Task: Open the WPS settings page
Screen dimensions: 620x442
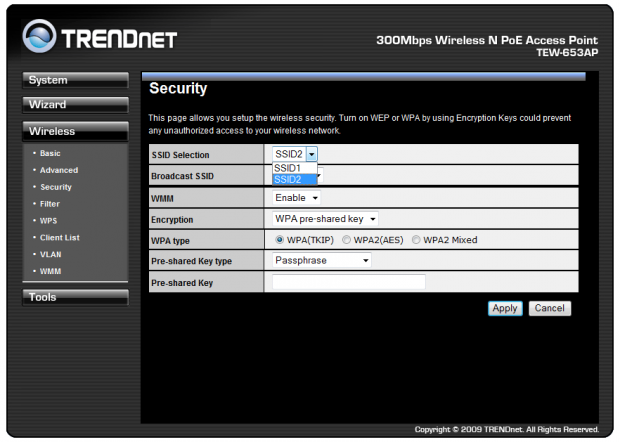Action: click(48, 221)
